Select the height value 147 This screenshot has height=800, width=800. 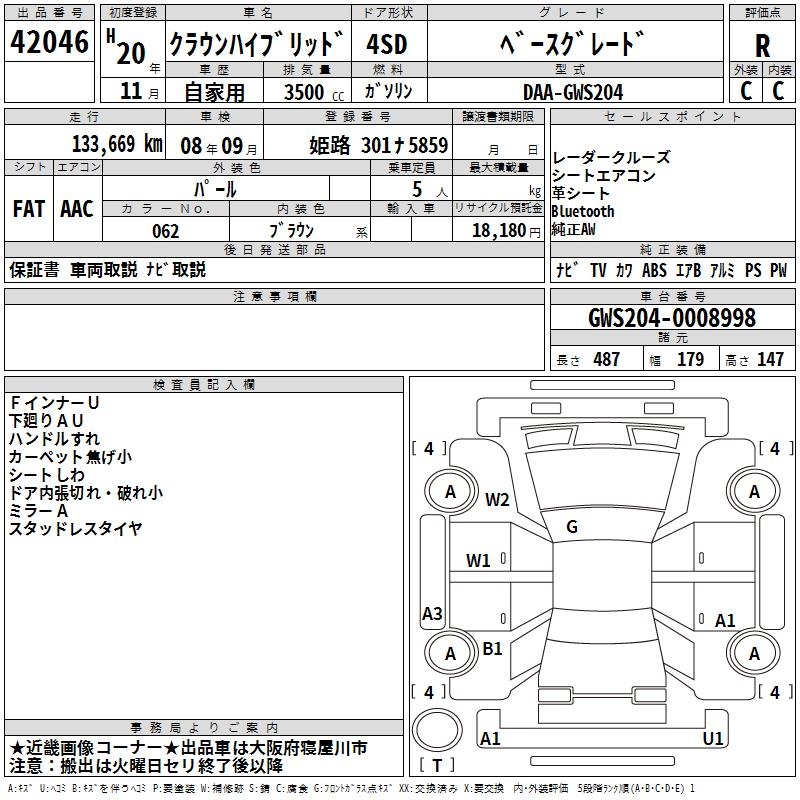point(770,359)
